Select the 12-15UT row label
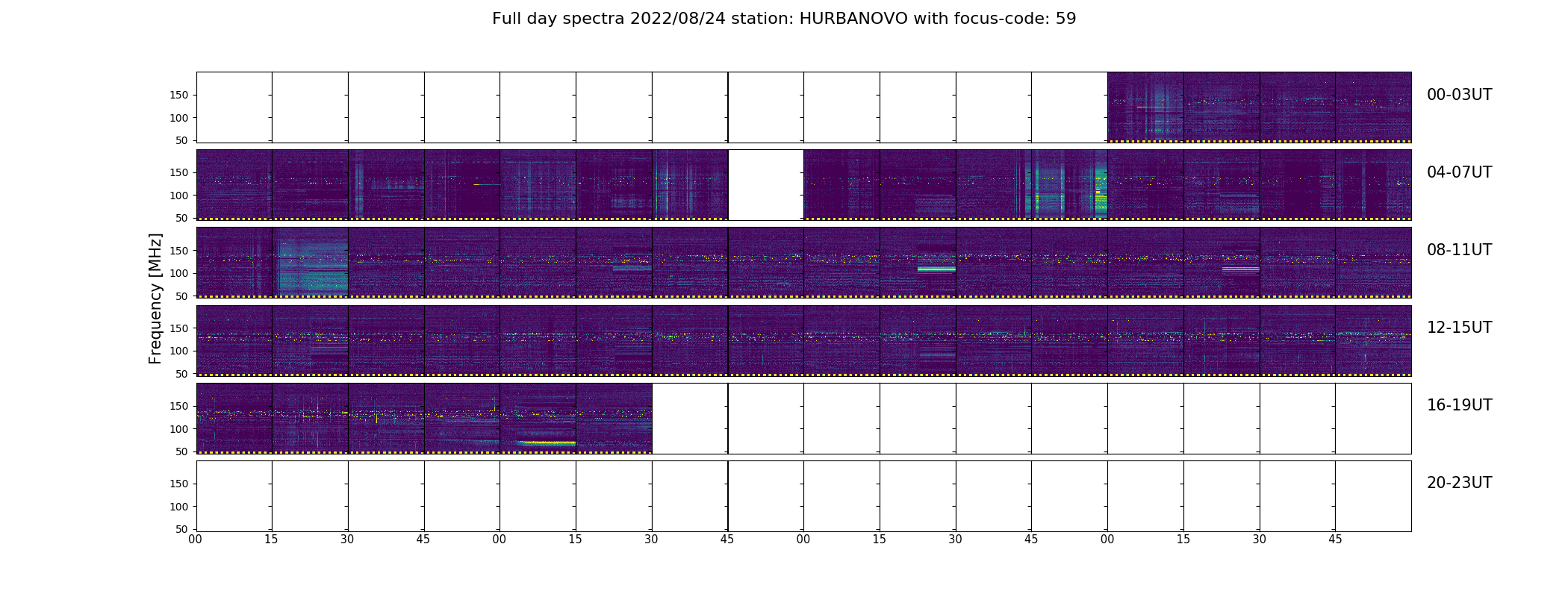This screenshot has height=597, width=1568. (x=1459, y=328)
